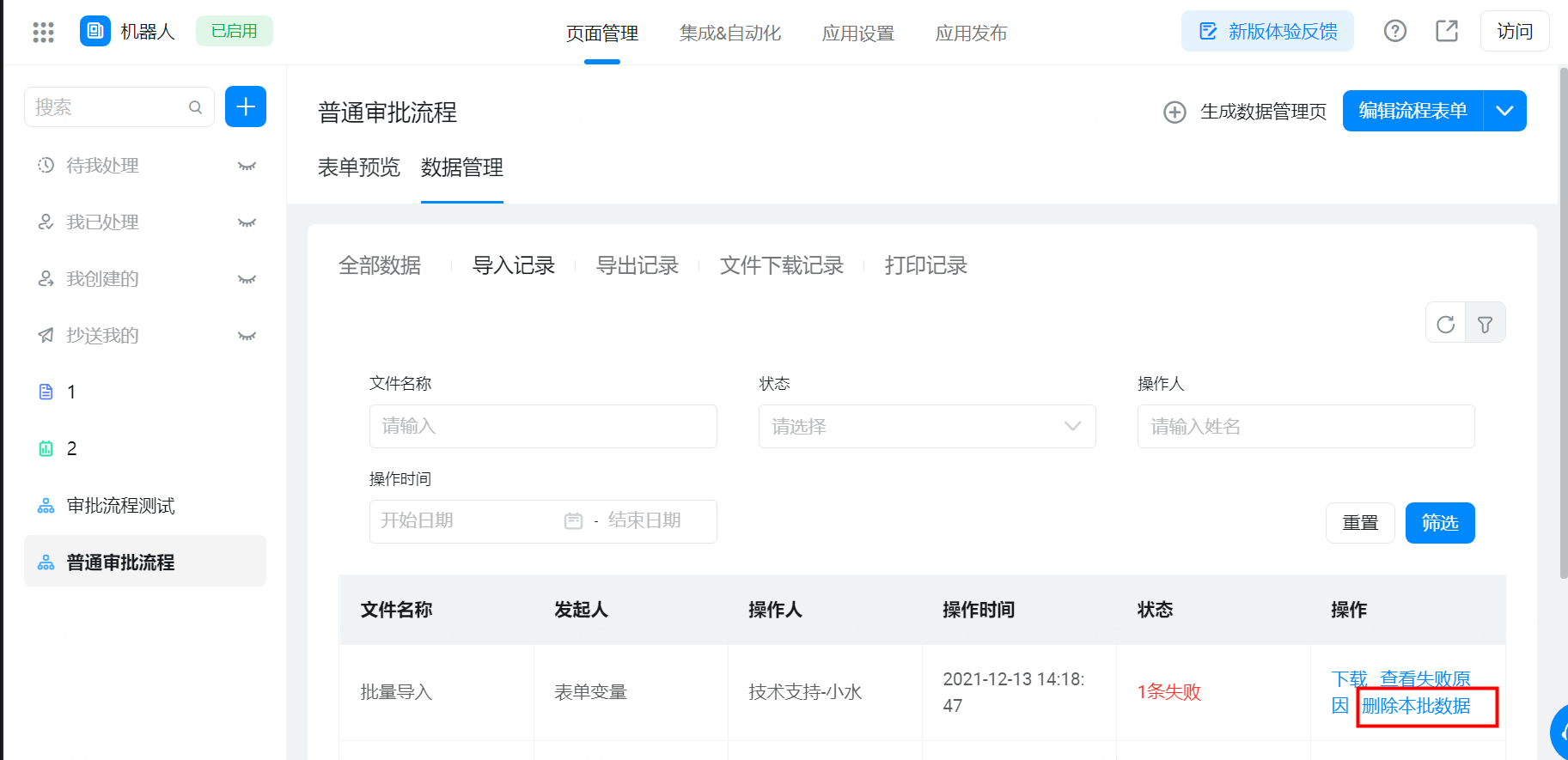This screenshot has width=1568, height=760.
Task: Click the 机器人 app logo icon
Action: coord(95,31)
